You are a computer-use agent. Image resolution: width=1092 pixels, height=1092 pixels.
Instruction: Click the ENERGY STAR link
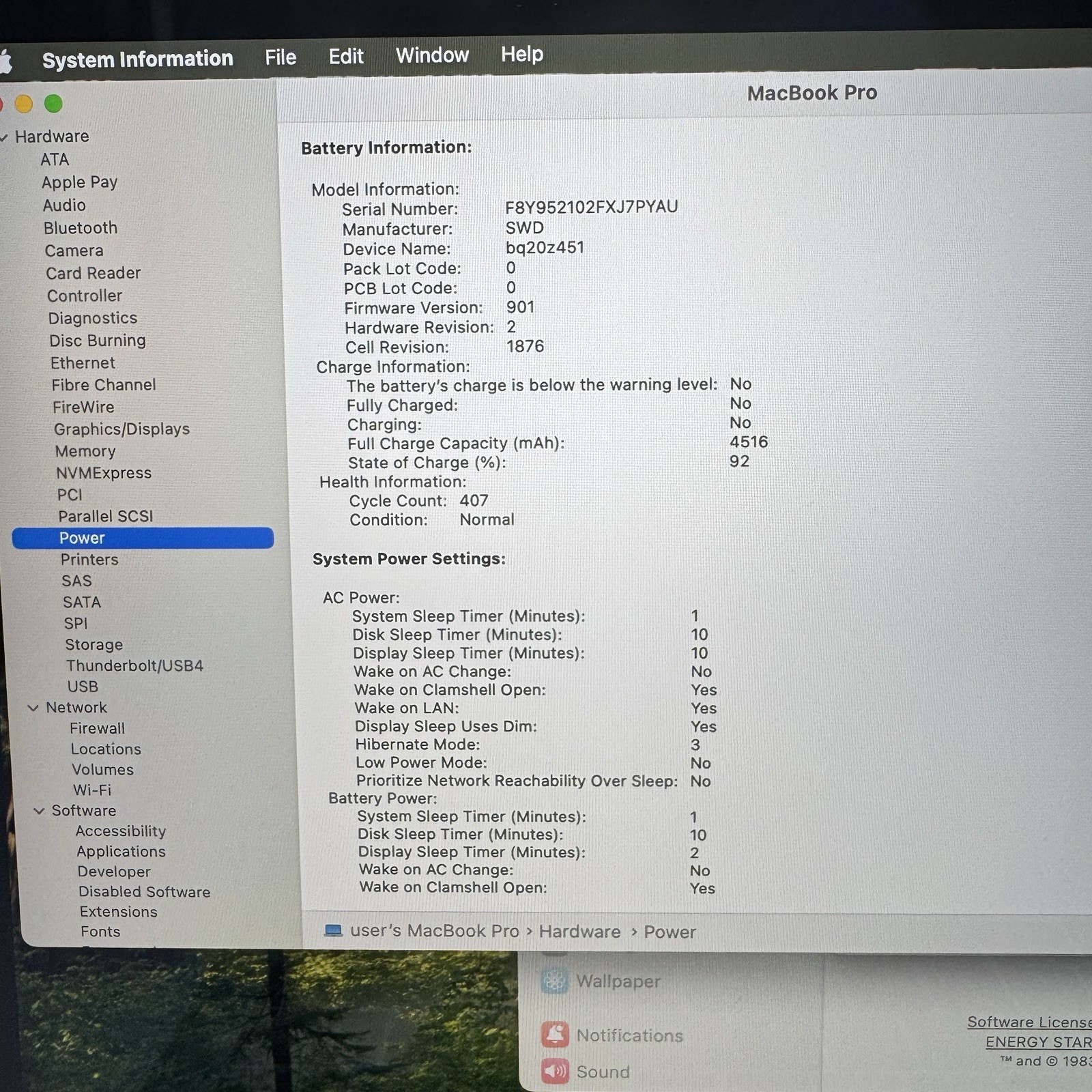(1038, 1042)
